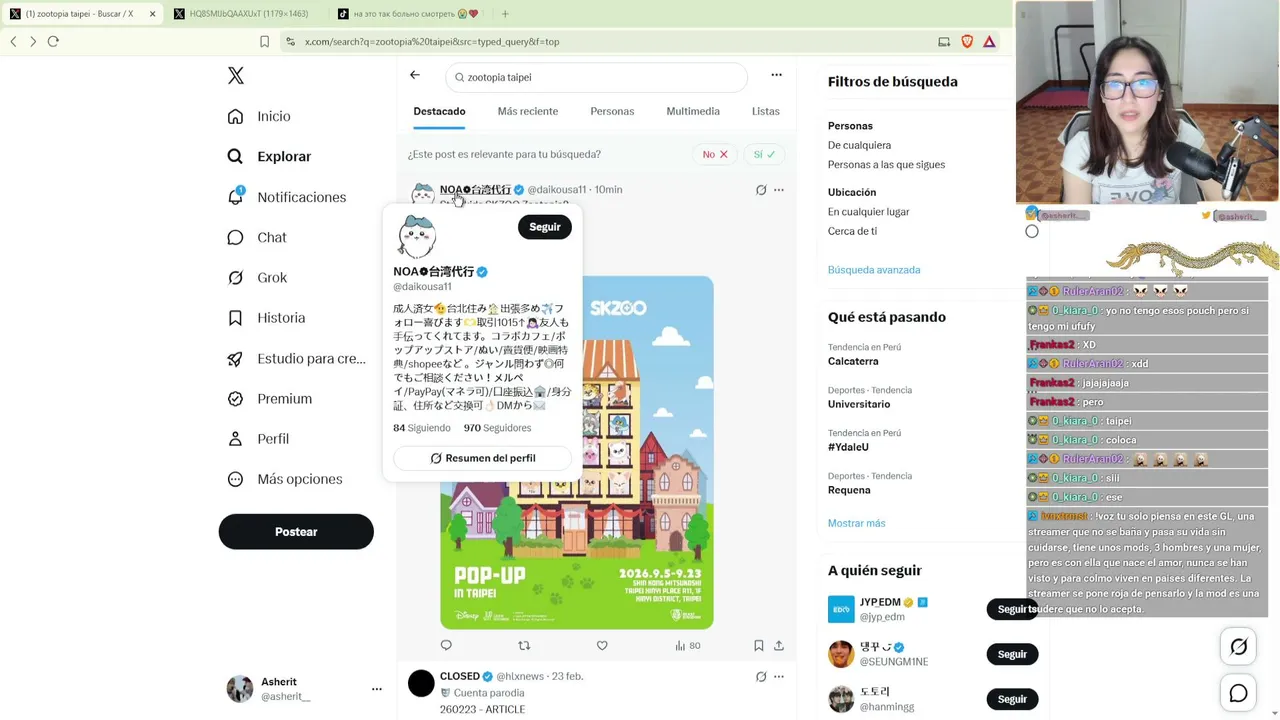Mark post as not relevant with No
The height and width of the screenshot is (720, 1280).
[x=714, y=154]
